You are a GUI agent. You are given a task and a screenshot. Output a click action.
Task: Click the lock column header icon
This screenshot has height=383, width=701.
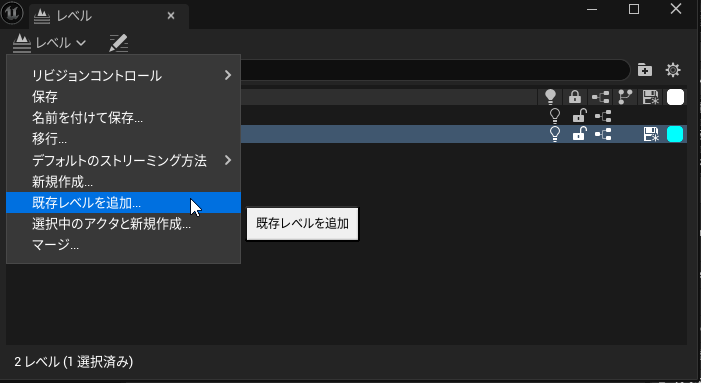point(575,97)
